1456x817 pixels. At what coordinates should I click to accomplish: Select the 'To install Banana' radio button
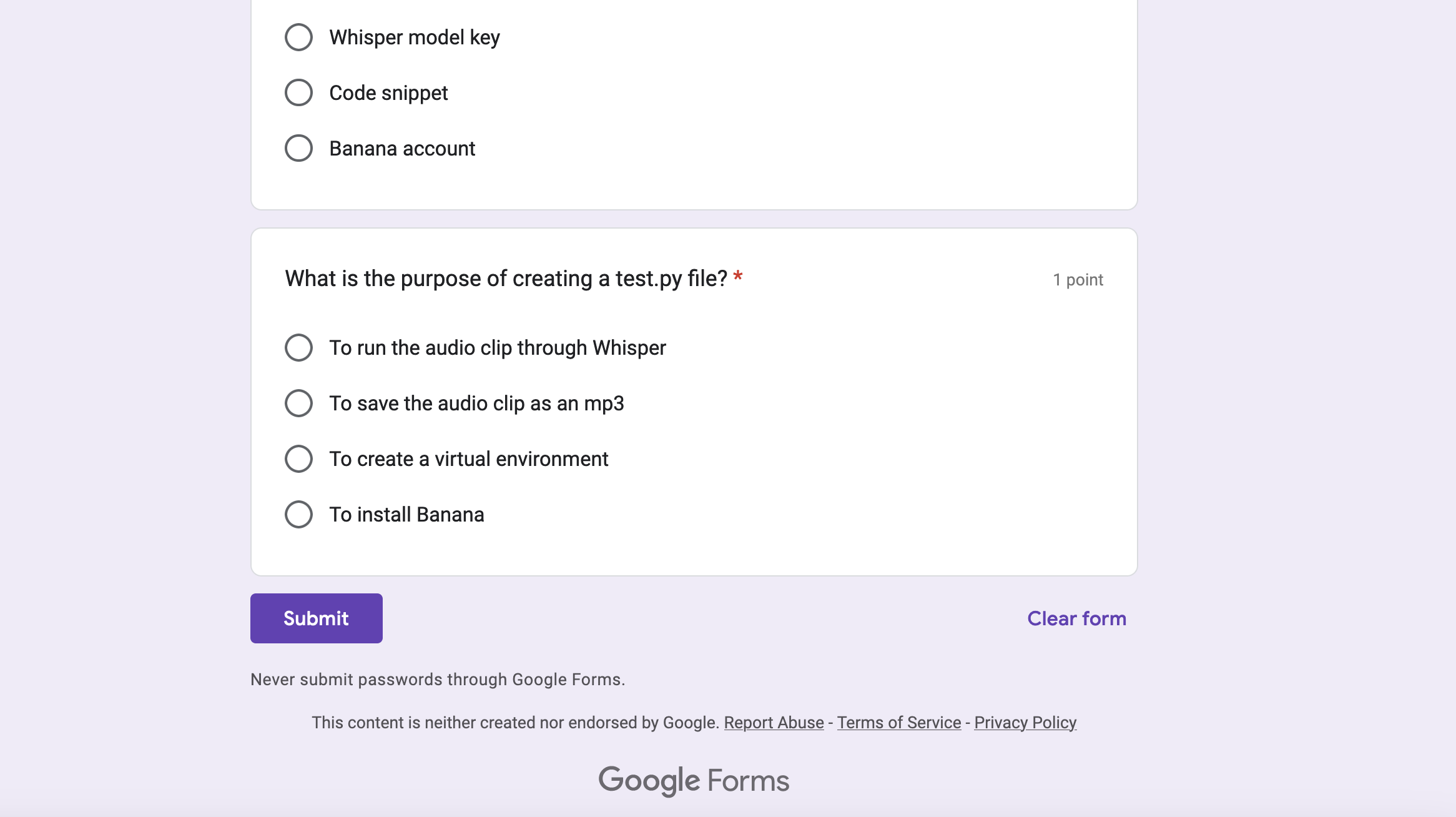coord(298,515)
